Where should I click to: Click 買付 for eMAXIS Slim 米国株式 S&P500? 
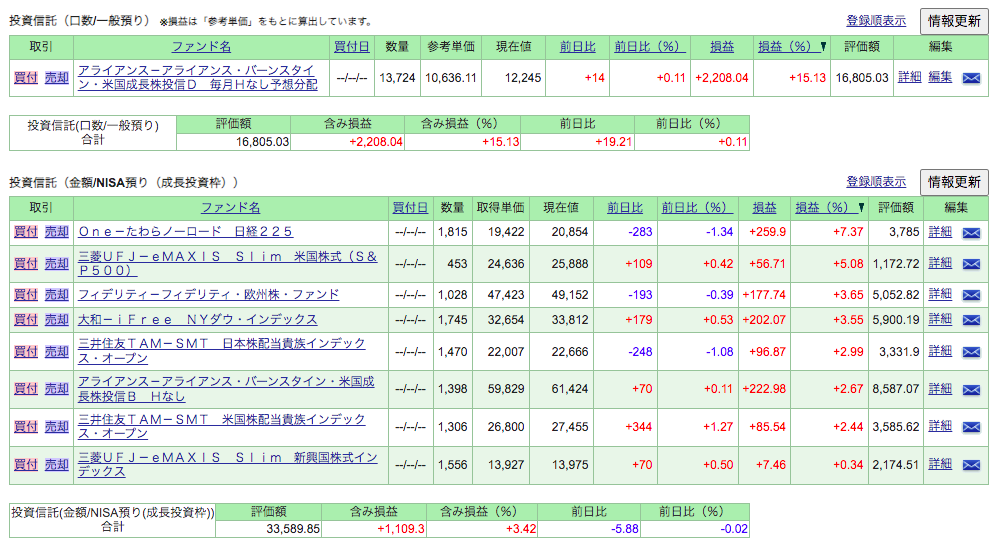(x=26, y=263)
